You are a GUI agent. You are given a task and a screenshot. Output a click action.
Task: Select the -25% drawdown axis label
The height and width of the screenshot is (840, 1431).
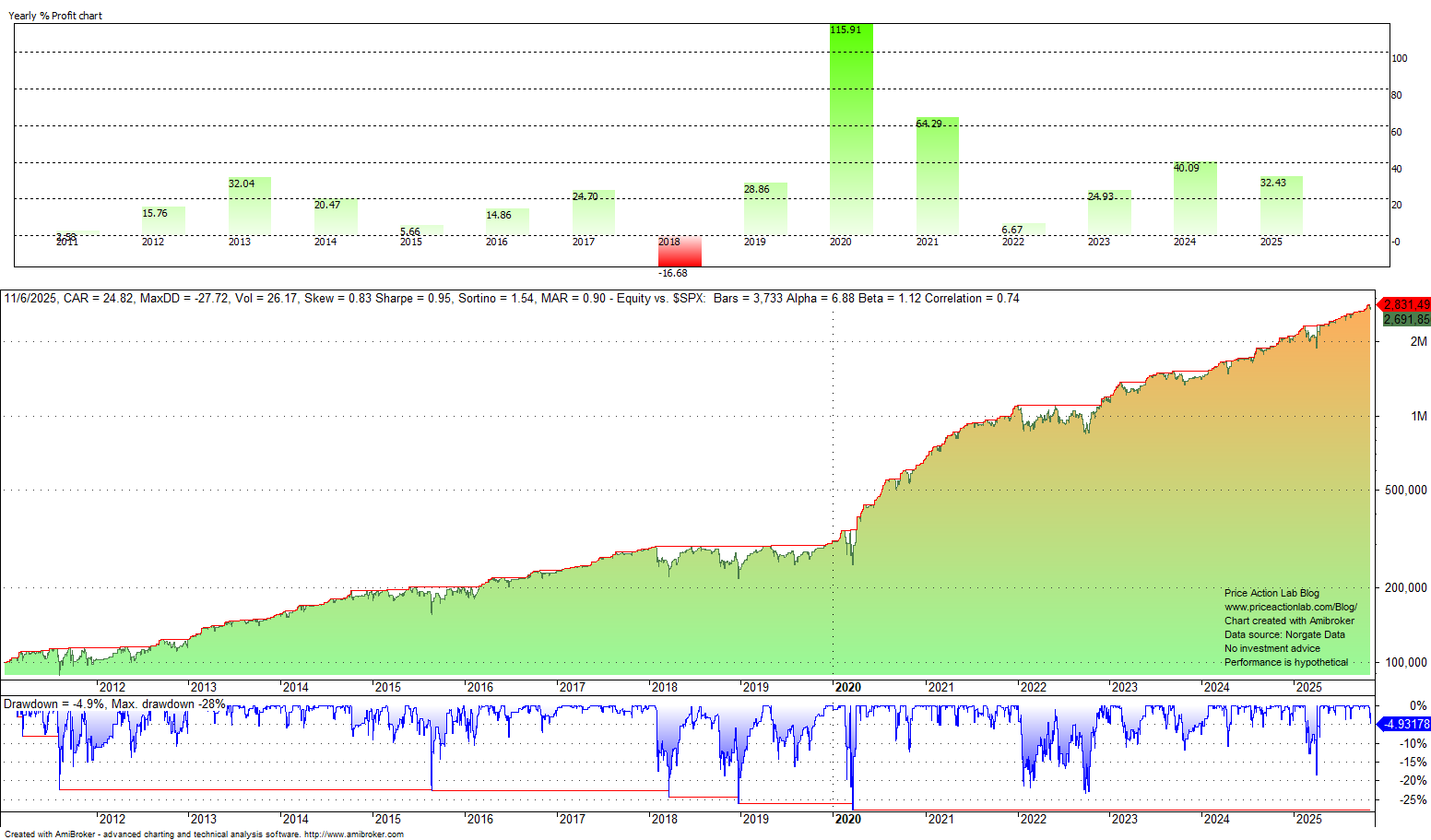[x=1413, y=799]
